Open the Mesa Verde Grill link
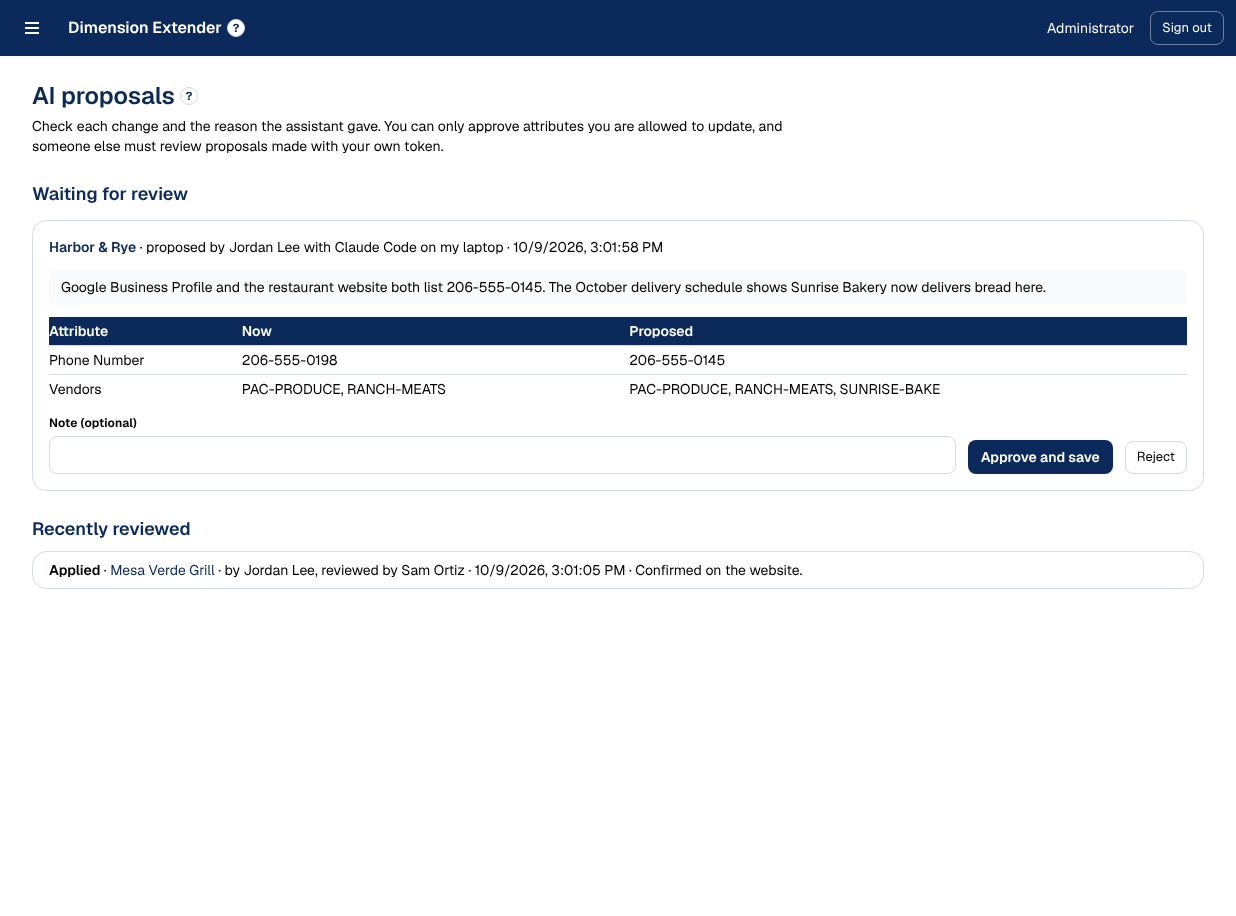This screenshot has height=916, width=1236. (162, 570)
